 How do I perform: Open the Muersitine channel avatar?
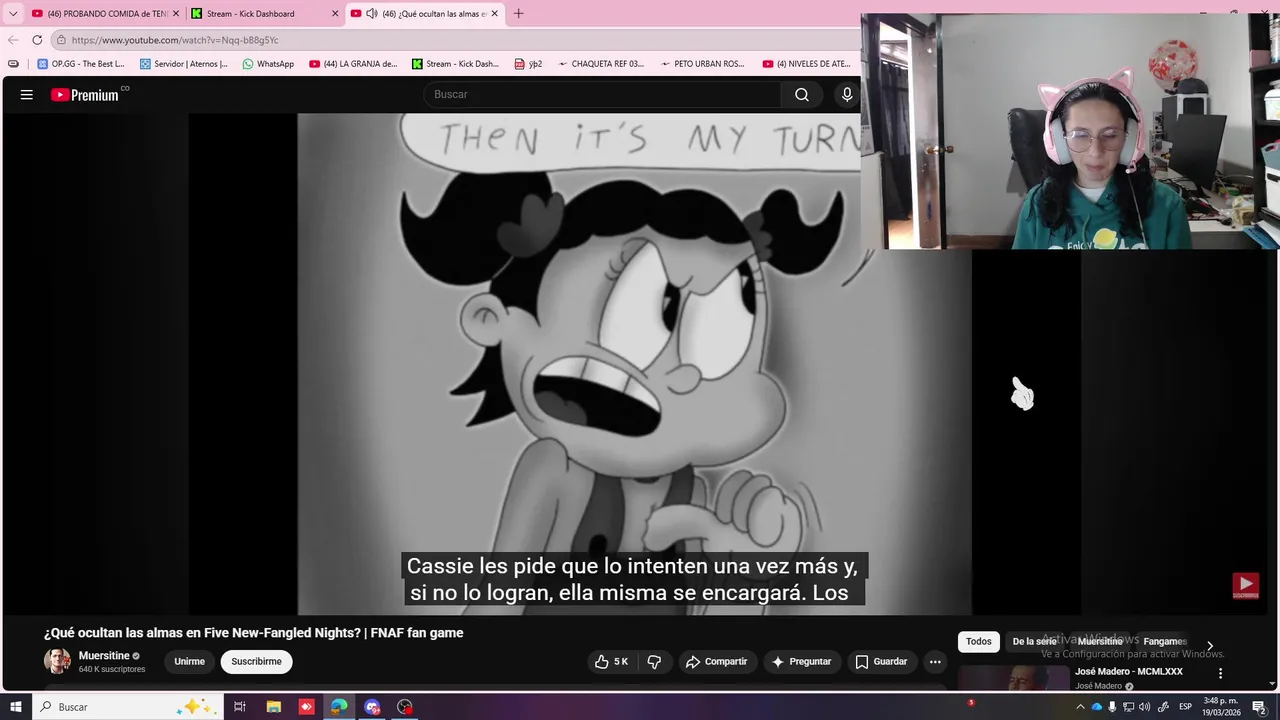coord(57,661)
